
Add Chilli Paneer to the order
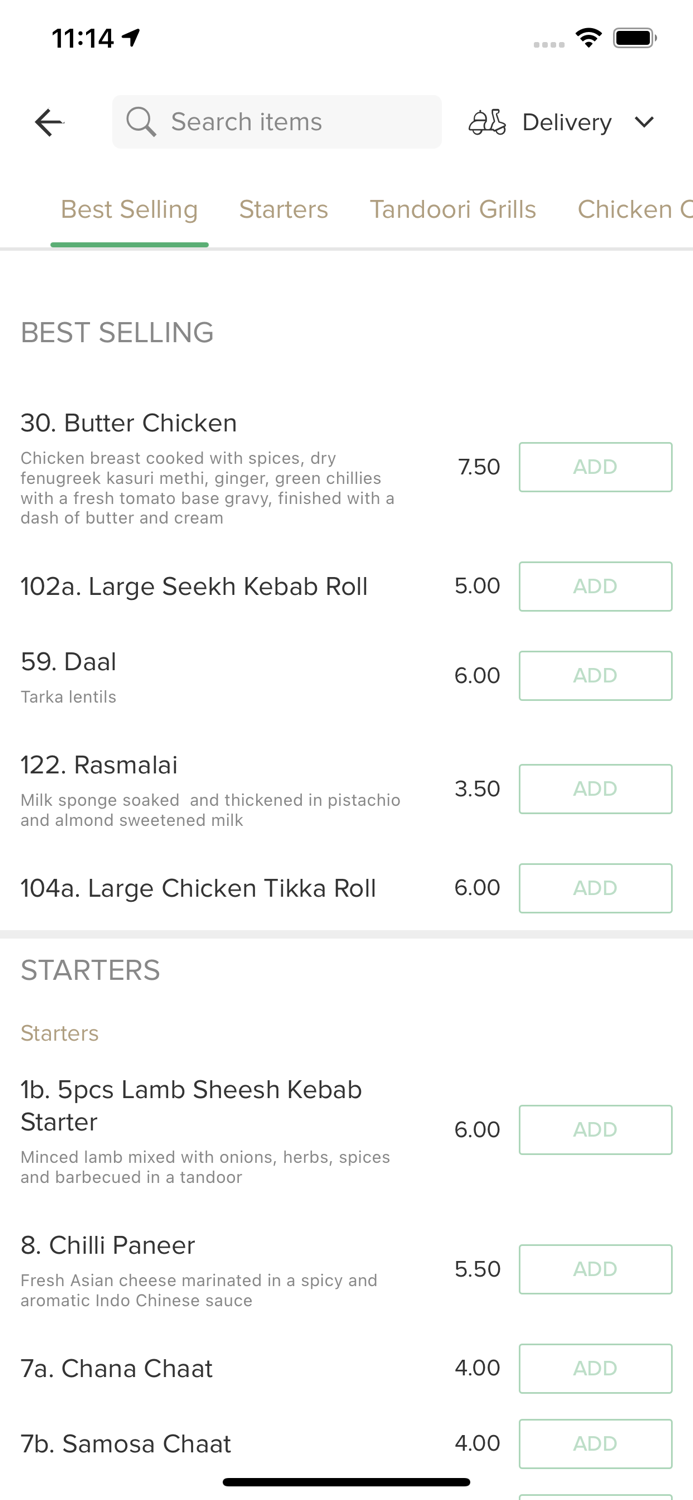click(x=595, y=1269)
